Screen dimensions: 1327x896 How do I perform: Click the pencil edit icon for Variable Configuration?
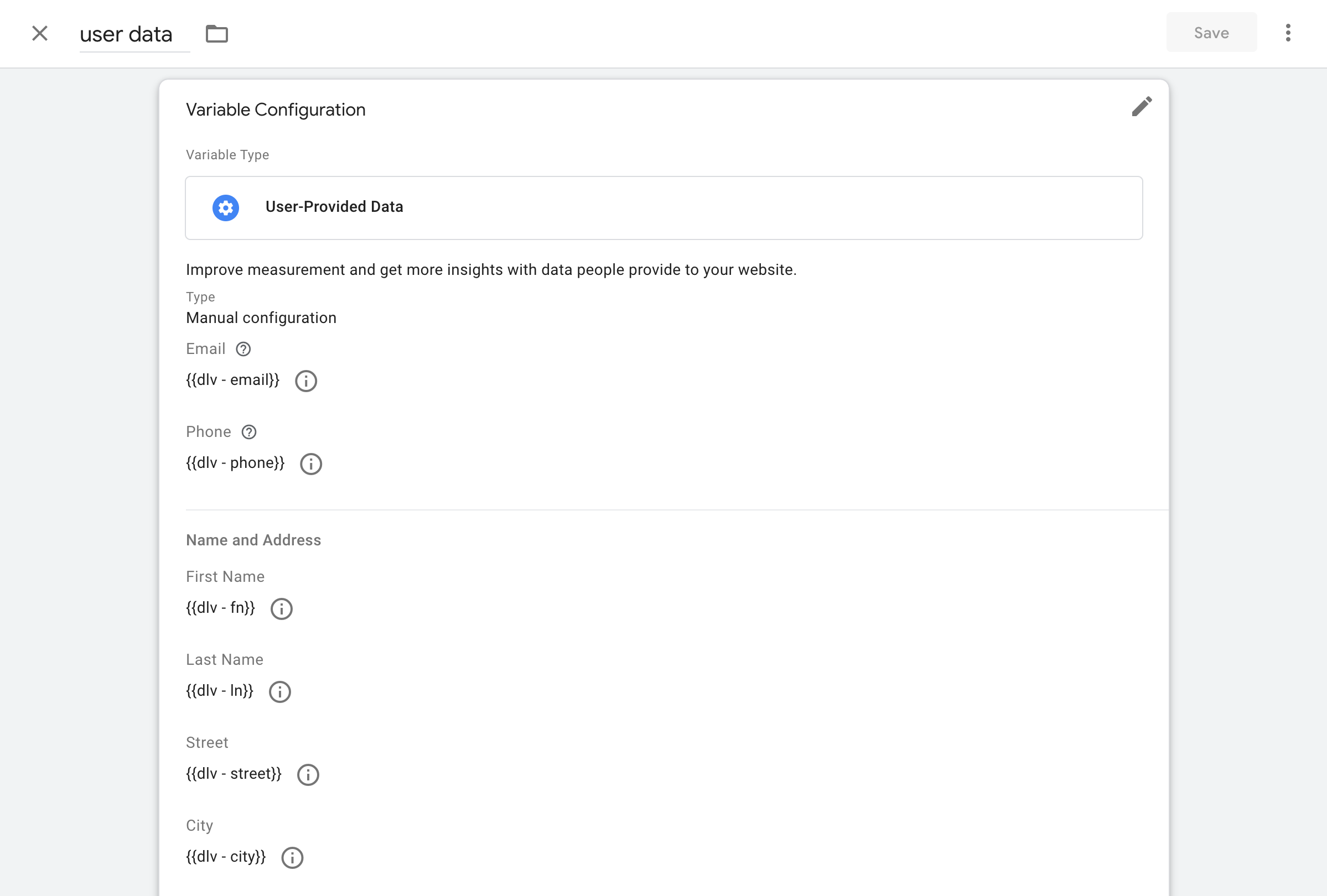[1142, 107]
